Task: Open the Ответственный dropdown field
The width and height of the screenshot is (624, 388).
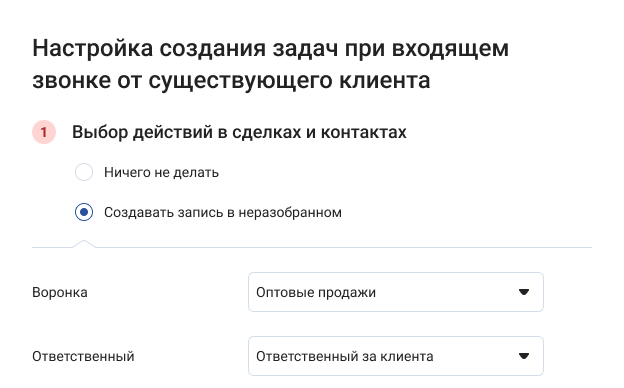Action: click(x=396, y=356)
